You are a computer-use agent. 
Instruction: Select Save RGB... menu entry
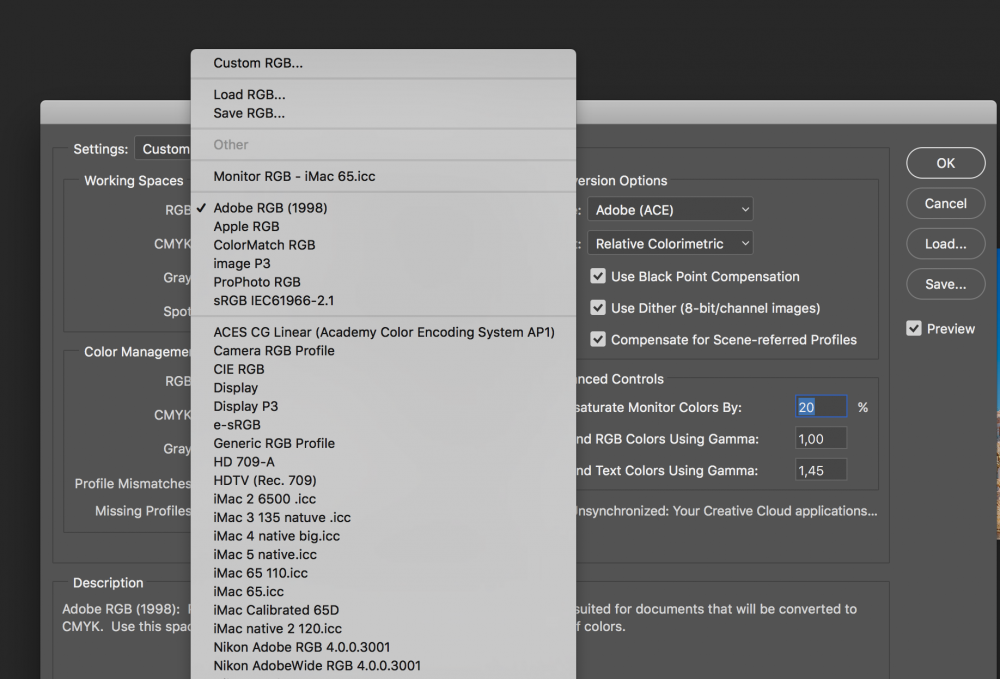coord(383,113)
